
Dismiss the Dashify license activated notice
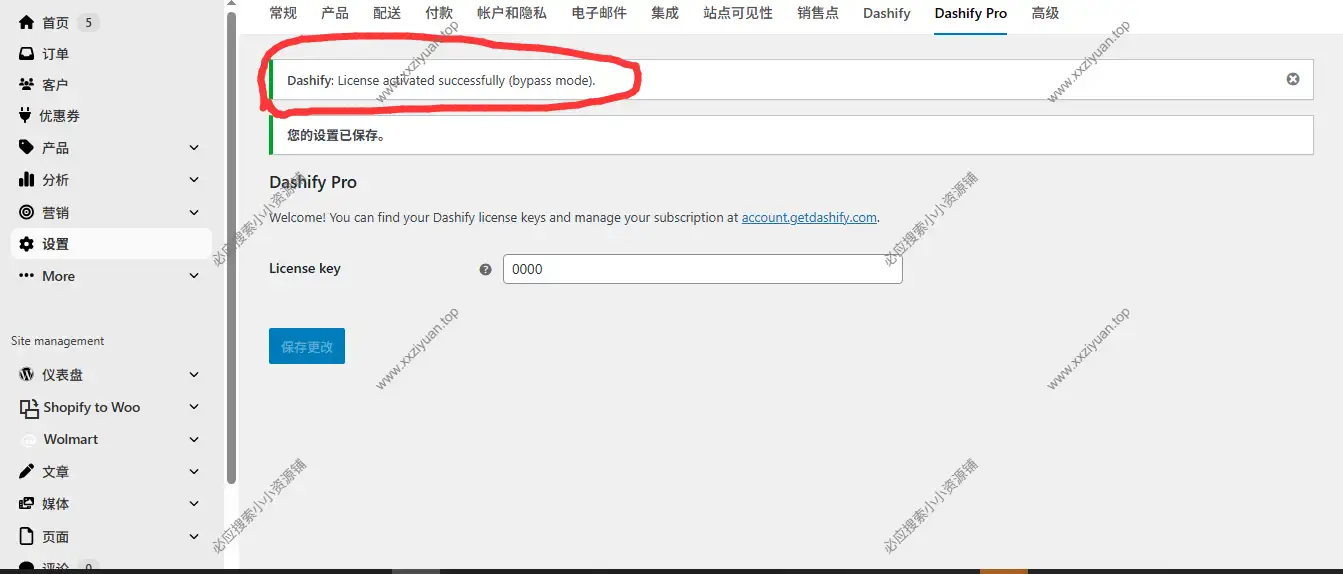click(x=1292, y=79)
